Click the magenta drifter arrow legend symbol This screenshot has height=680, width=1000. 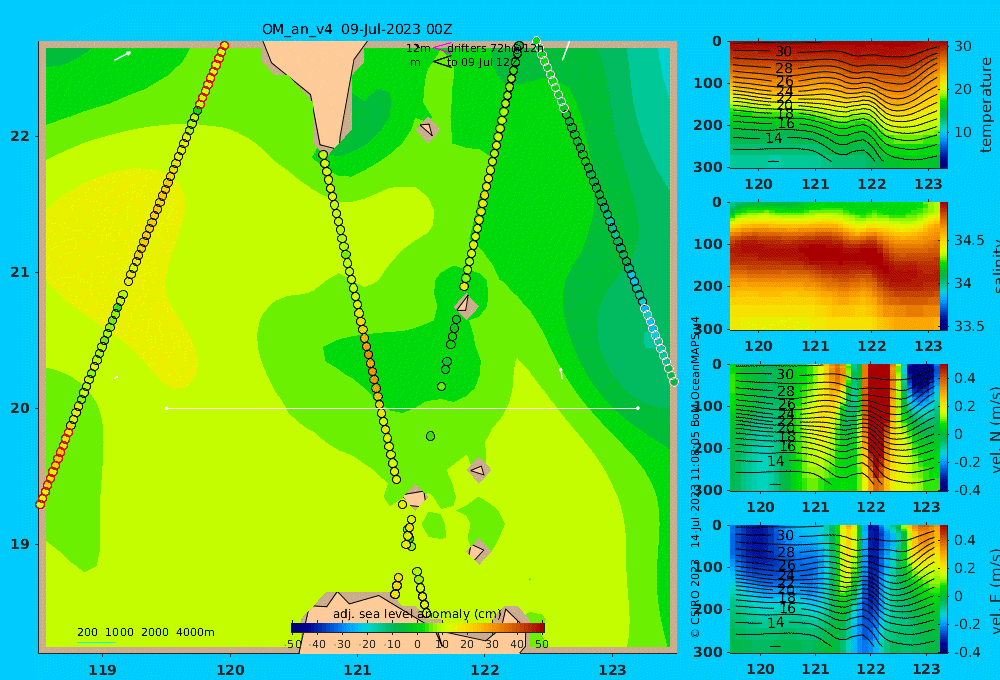442,48
